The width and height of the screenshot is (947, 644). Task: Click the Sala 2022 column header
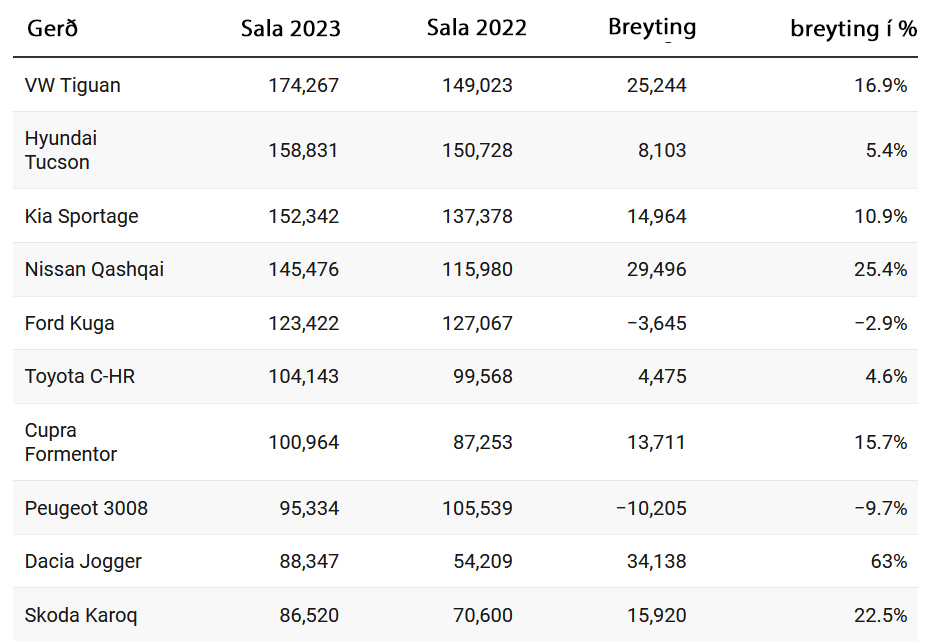pyautogui.click(x=476, y=29)
